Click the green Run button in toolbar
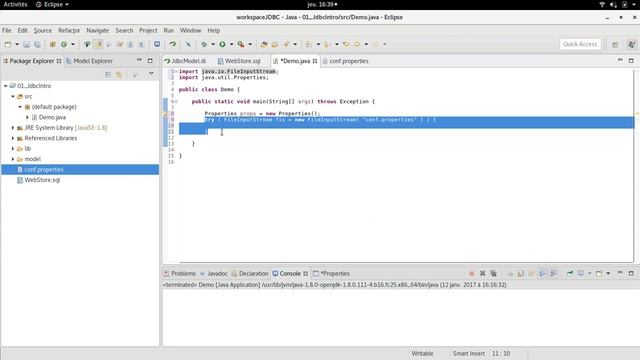This screenshot has height=360, width=640. [x=222, y=44]
